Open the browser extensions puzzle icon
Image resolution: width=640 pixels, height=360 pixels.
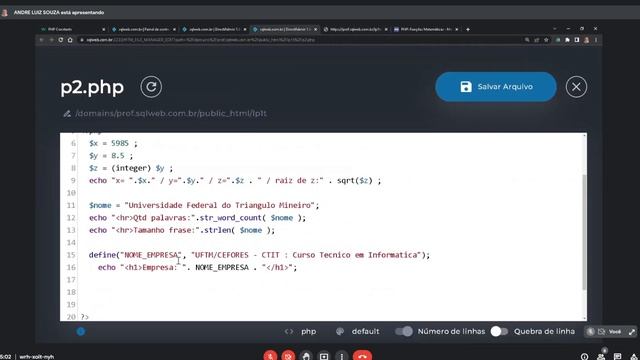(567, 40)
